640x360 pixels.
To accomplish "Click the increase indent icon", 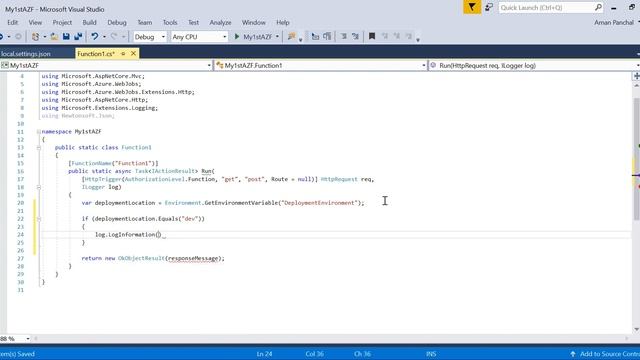I will (x=356, y=37).
